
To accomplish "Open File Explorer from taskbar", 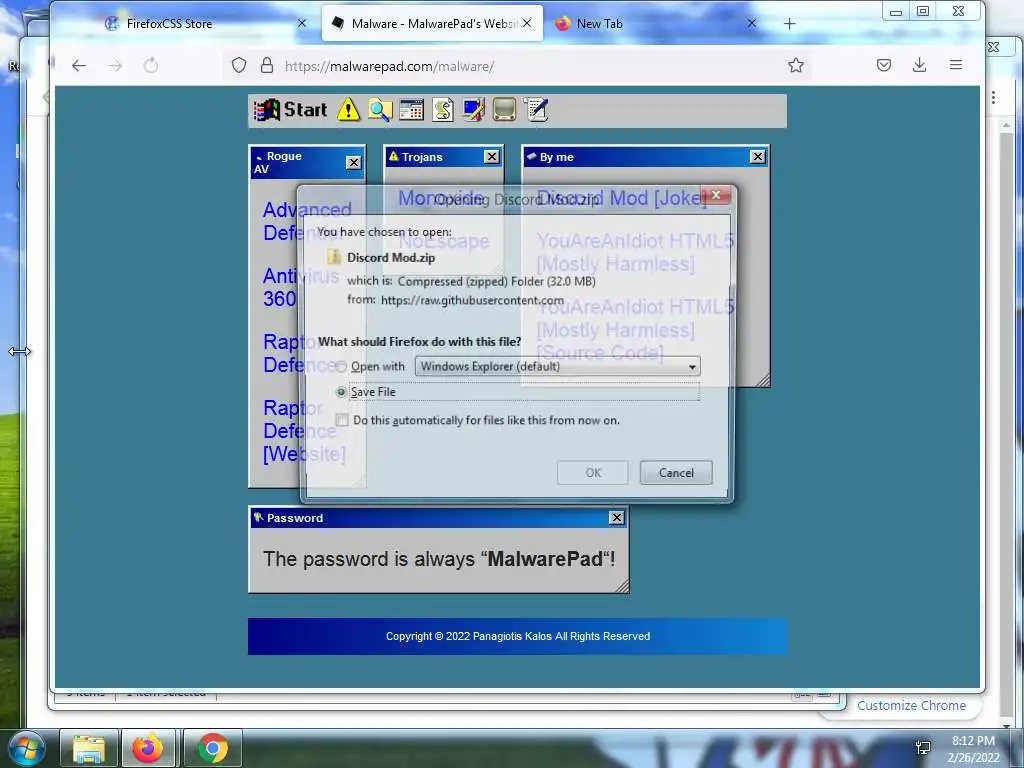I will [x=89, y=748].
